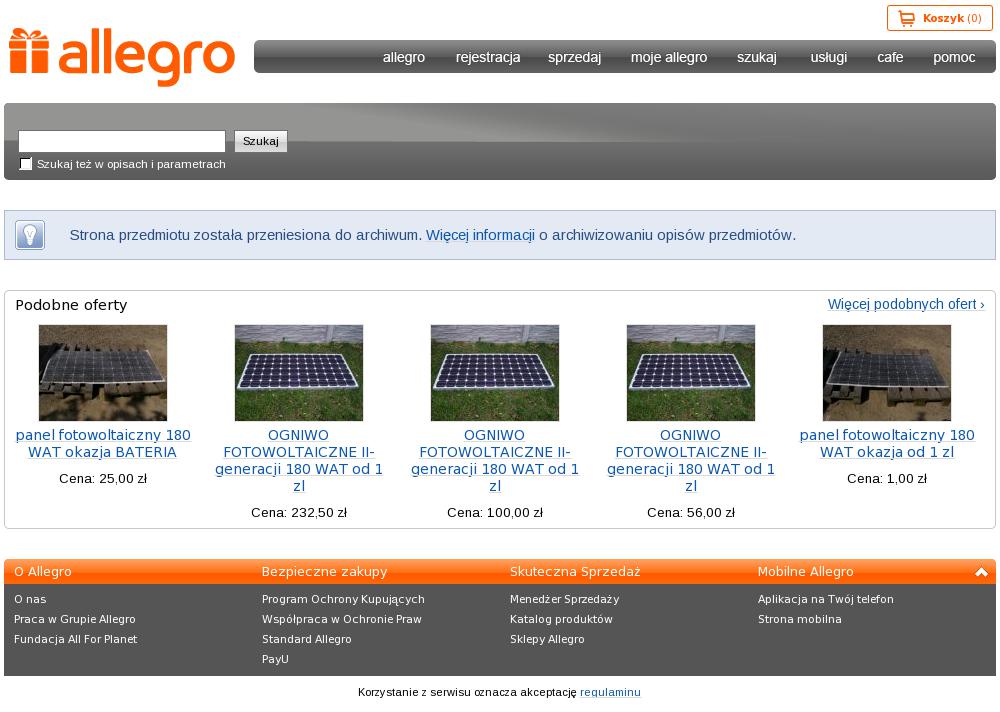The height and width of the screenshot is (712, 1000).
Task: Open Aplikacja na Twój telefon link
Action: click(x=826, y=599)
